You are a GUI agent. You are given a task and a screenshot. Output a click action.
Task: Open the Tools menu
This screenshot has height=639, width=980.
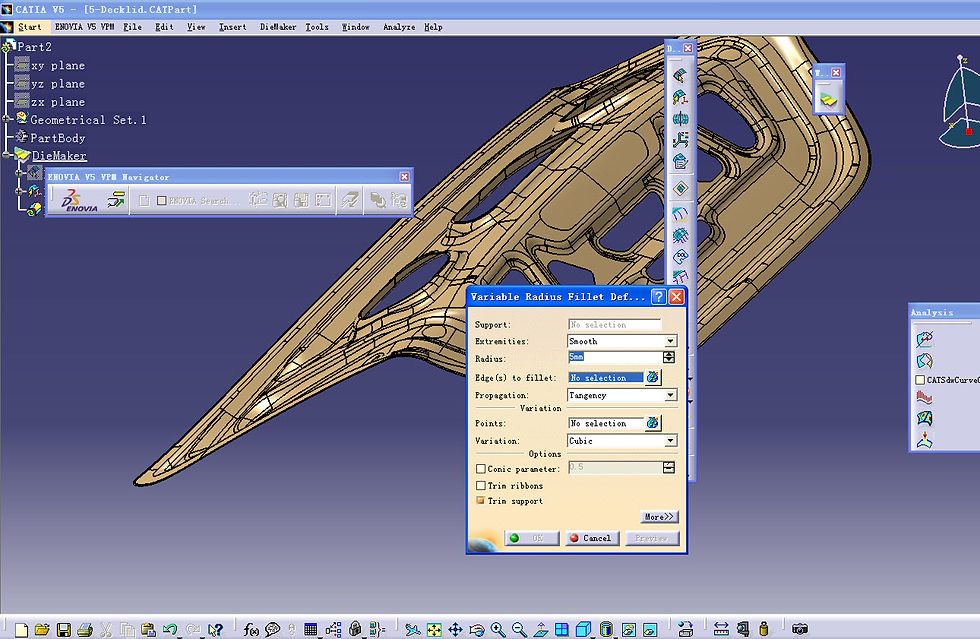point(317,27)
